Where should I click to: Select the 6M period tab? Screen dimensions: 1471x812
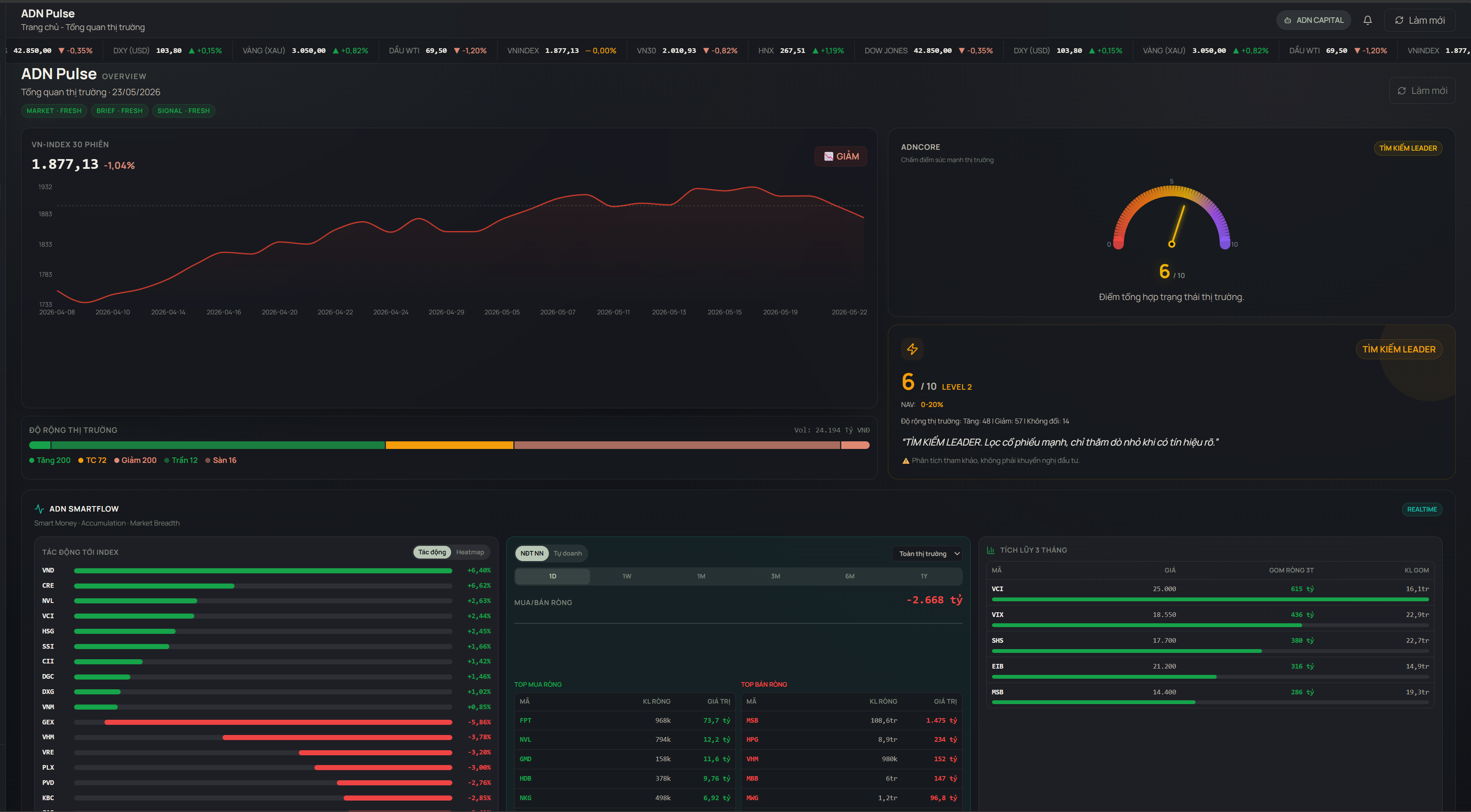click(x=849, y=575)
